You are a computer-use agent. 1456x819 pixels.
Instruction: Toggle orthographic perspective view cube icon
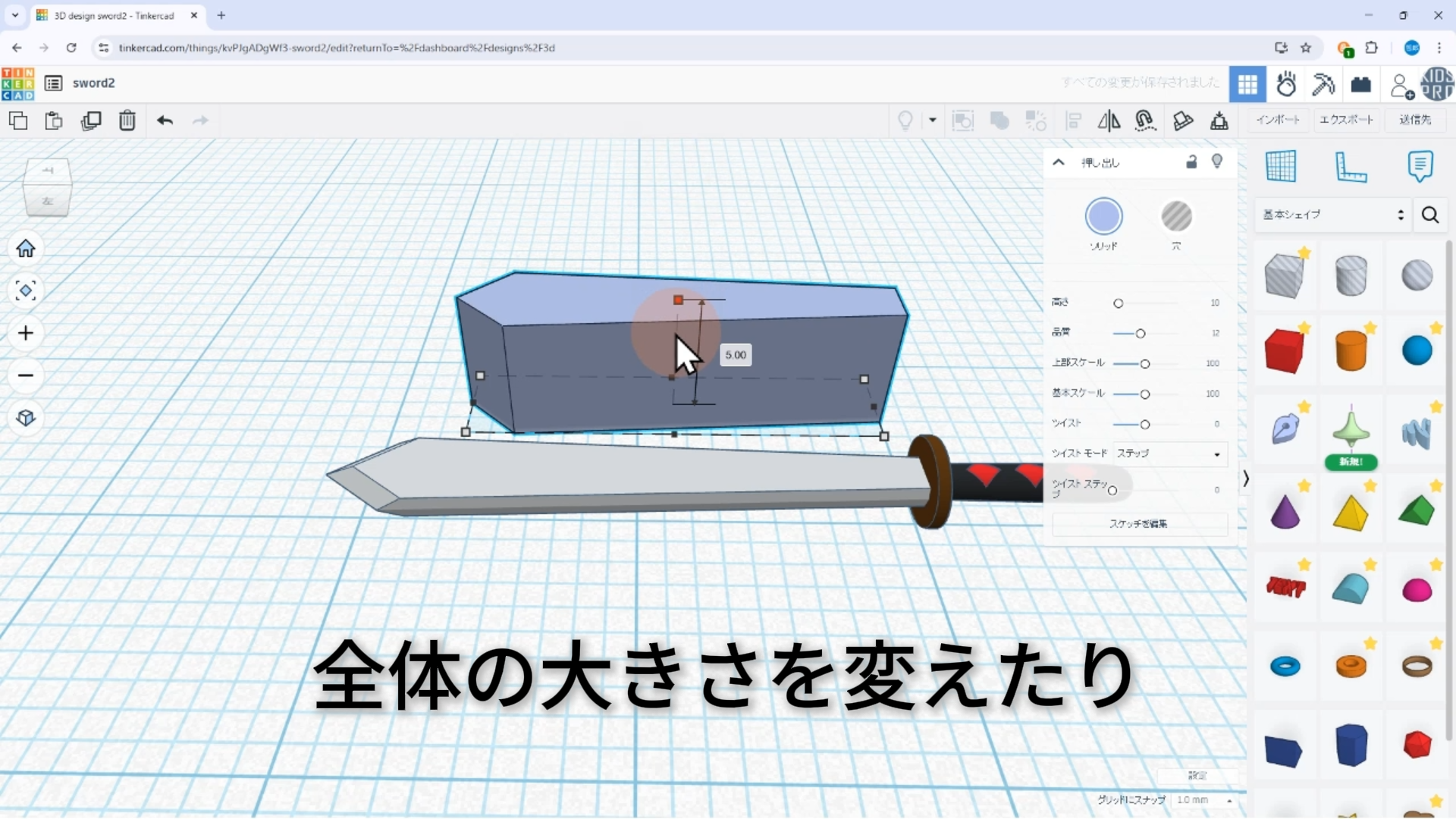[x=26, y=418]
